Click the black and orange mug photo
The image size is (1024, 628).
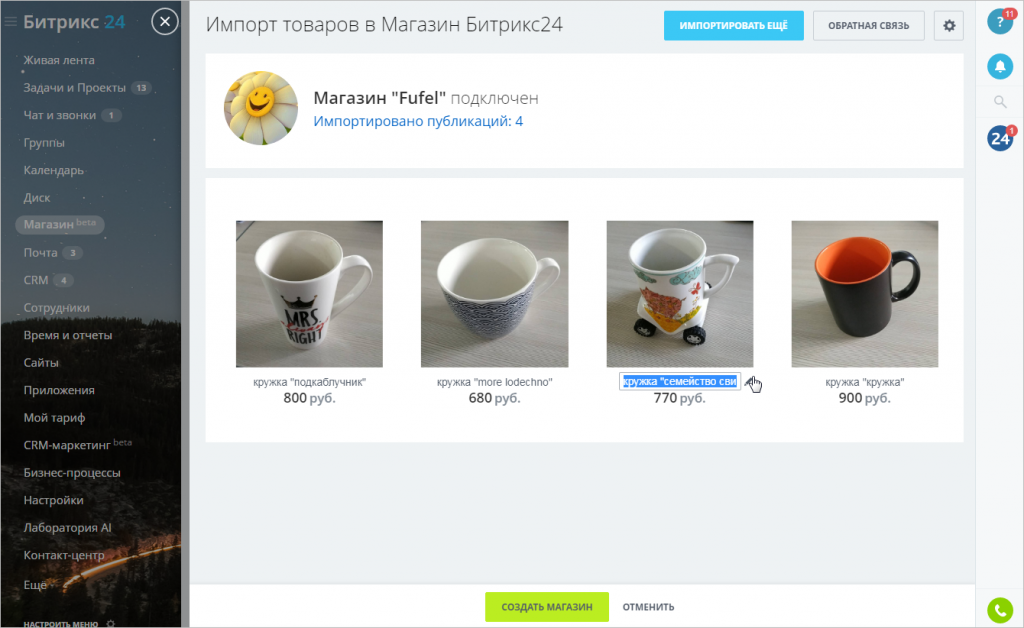(x=865, y=294)
